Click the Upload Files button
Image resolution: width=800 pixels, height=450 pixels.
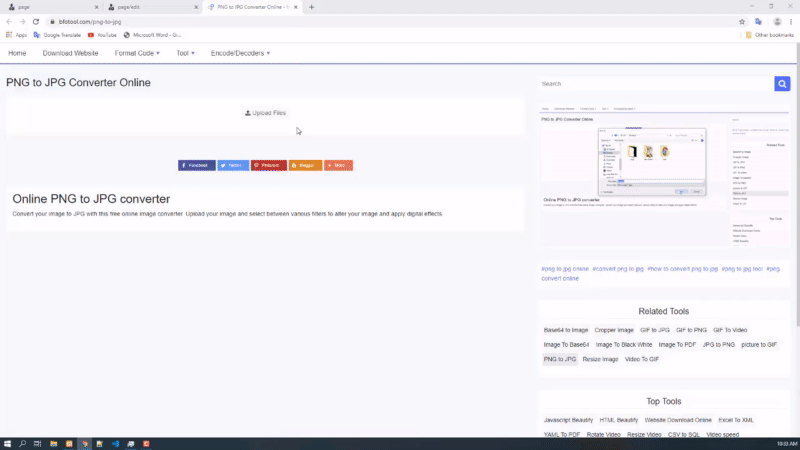coord(265,113)
